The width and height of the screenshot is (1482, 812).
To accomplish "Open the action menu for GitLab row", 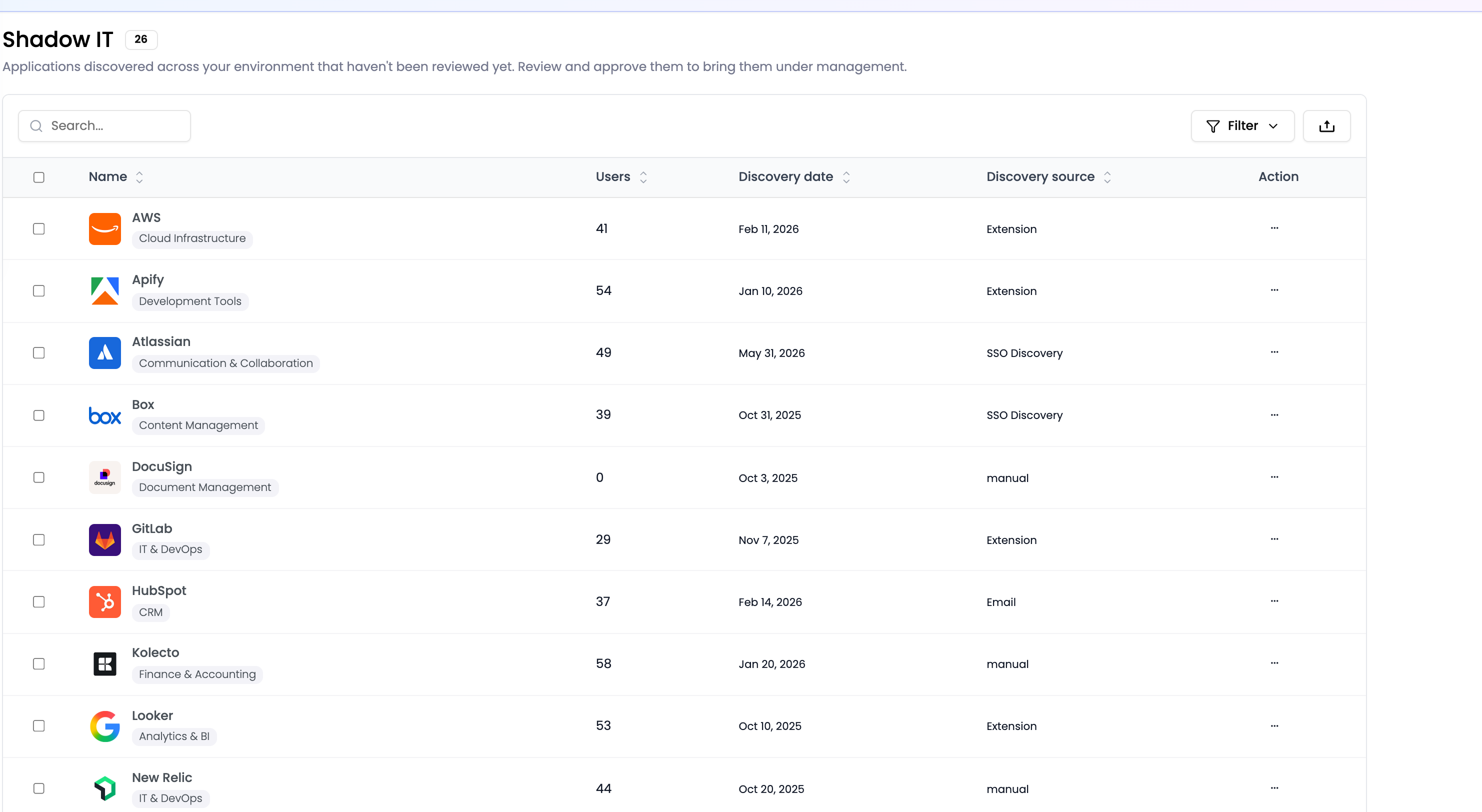I will pyautogui.click(x=1274, y=539).
